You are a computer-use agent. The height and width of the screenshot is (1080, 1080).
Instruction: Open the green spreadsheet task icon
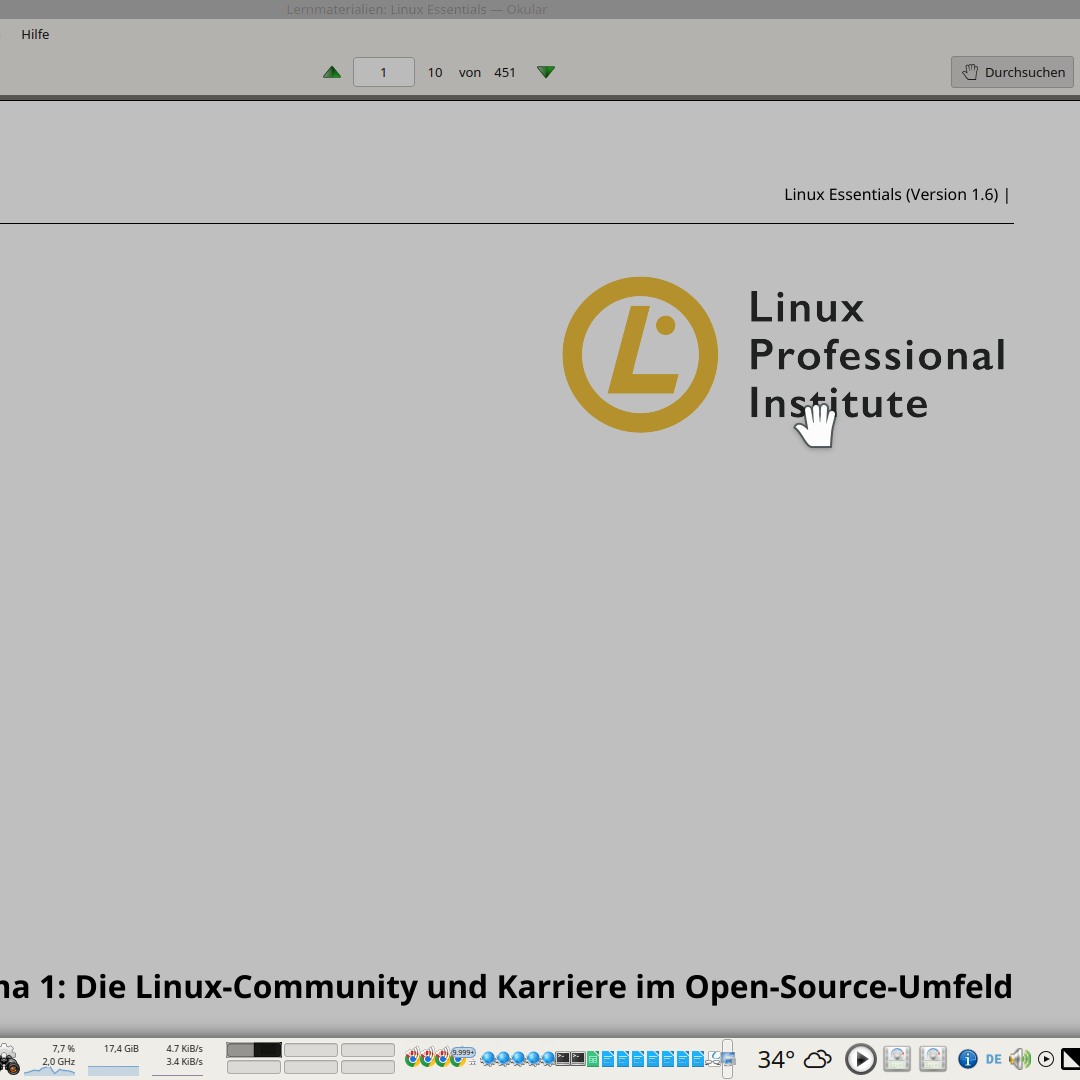[593, 1059]
